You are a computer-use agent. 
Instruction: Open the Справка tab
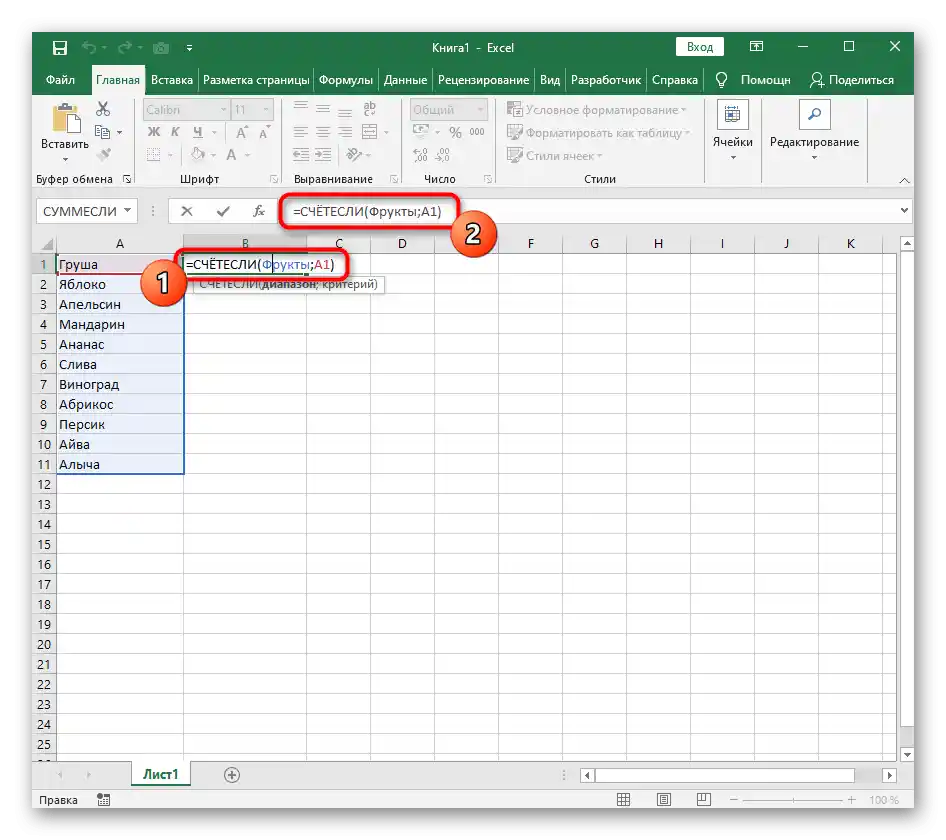[x=675, y=80]
